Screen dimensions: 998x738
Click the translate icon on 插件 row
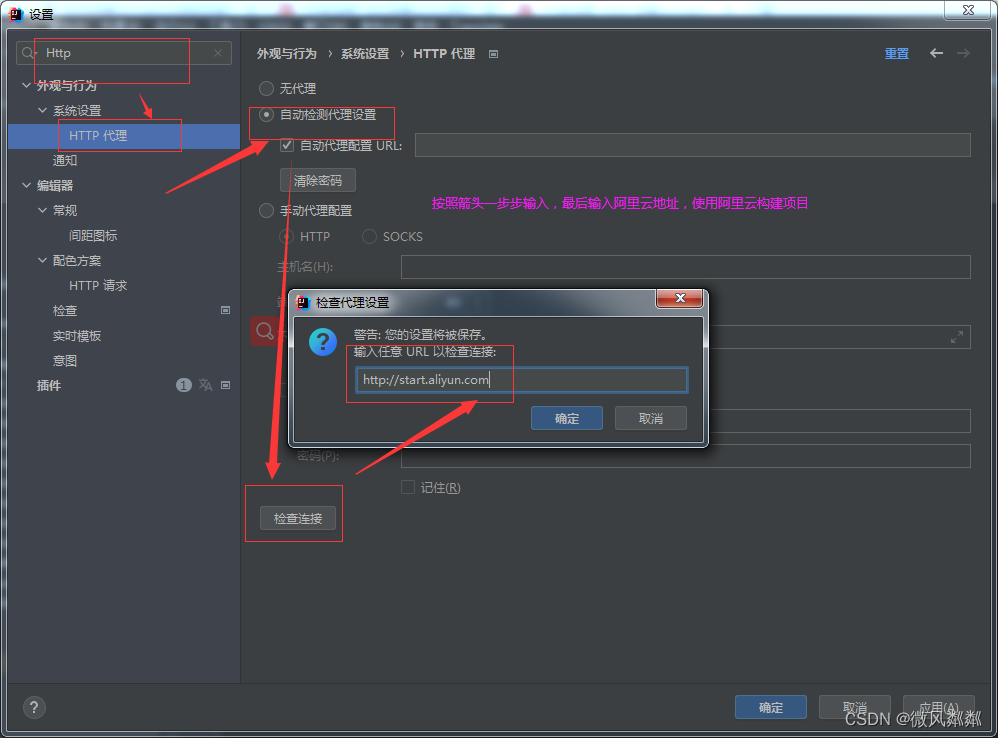(x=206, y=385)
